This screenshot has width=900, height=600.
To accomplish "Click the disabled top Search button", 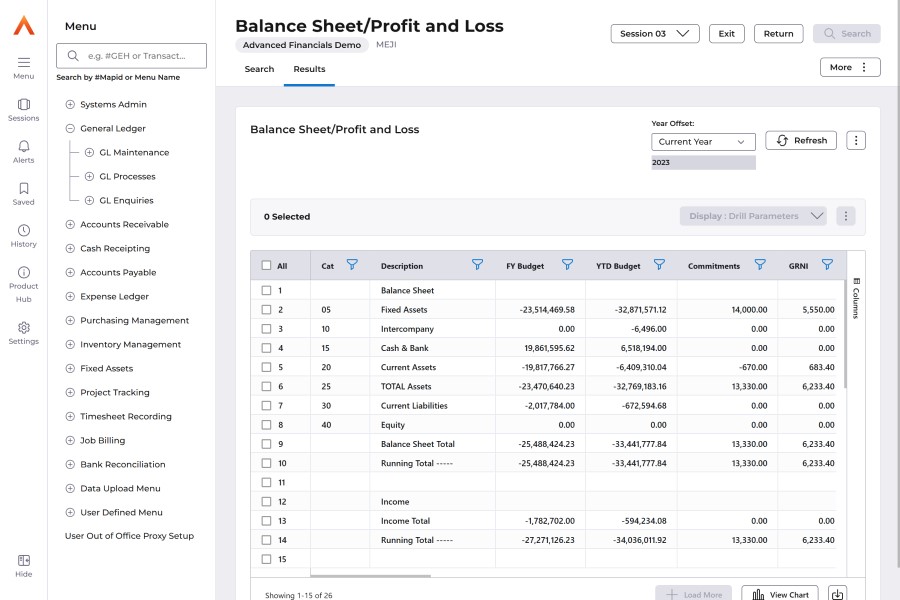I will [x=847, y=33].
